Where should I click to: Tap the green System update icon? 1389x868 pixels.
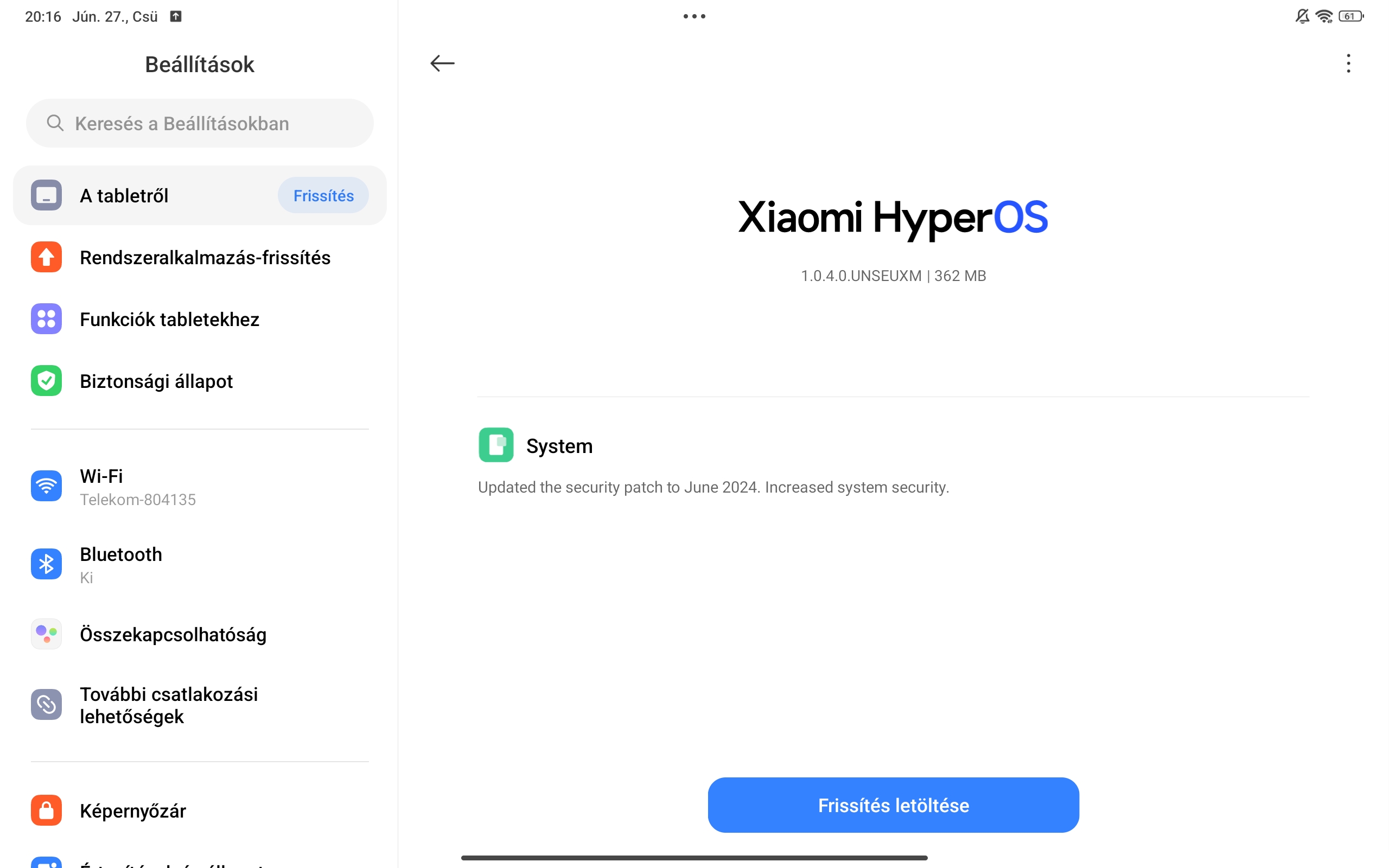pos(496,445)
